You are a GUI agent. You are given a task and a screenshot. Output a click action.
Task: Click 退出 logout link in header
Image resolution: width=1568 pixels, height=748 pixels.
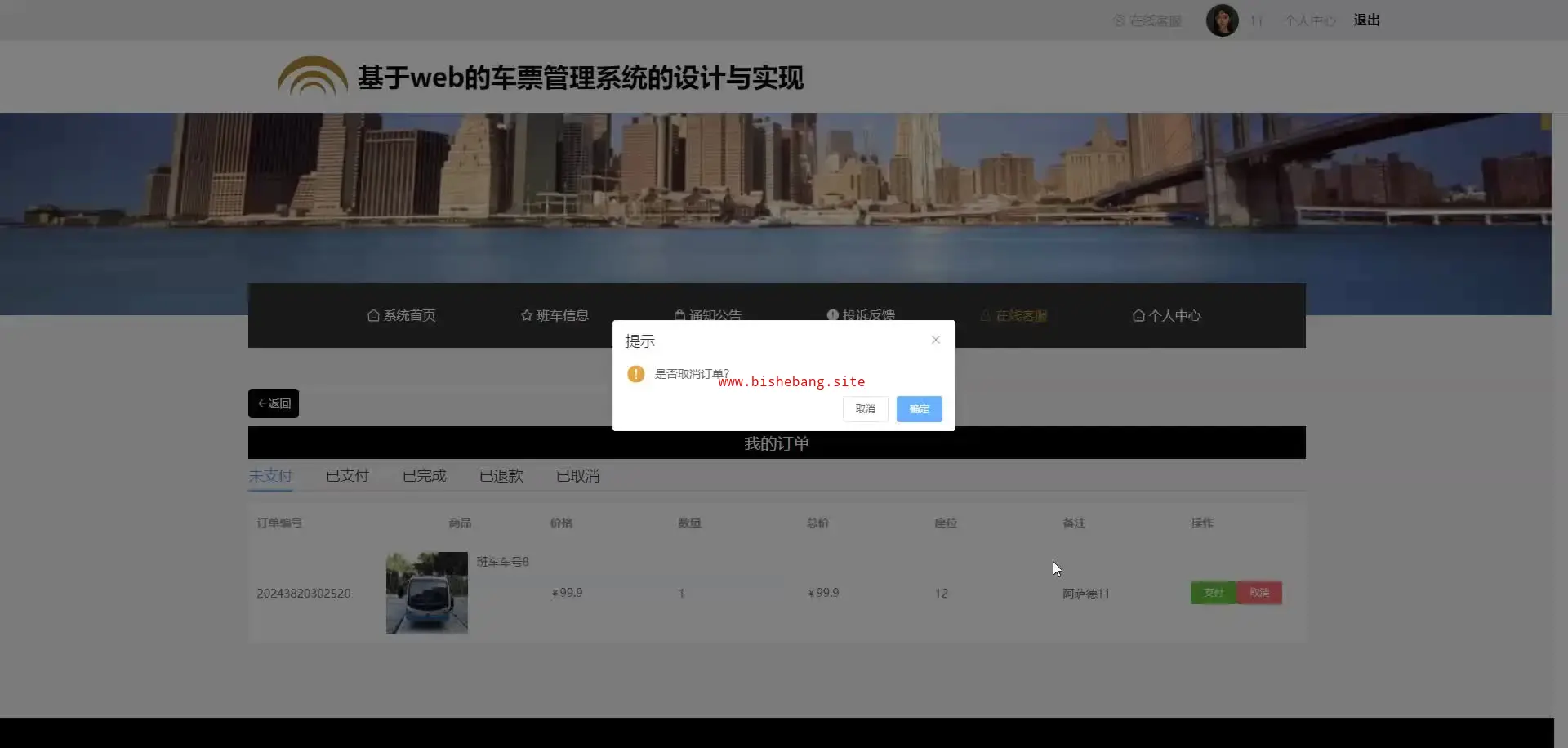point(1366,20)
